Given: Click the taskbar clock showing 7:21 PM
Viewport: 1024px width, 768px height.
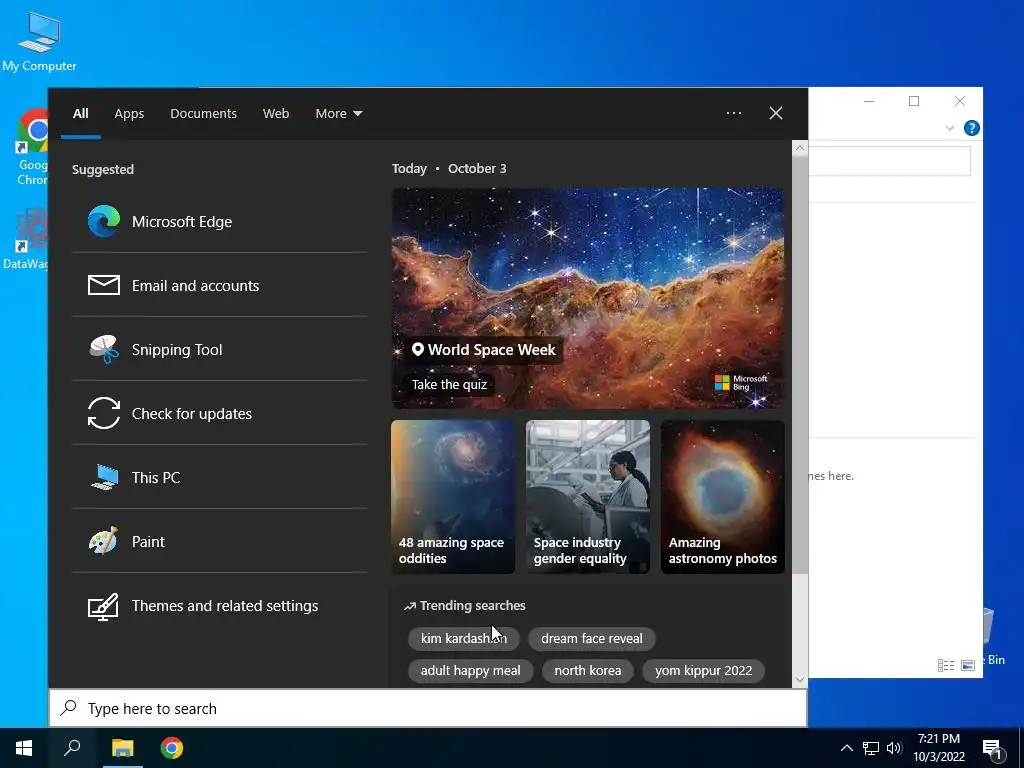Looking at the screenshot, I should click(938, 748).
